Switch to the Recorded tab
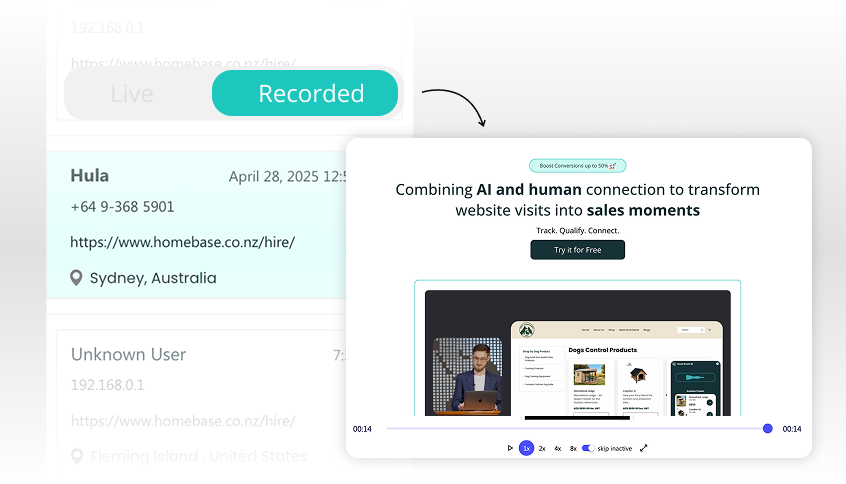The width and height of the screenshot is (846, 484). 310,94
